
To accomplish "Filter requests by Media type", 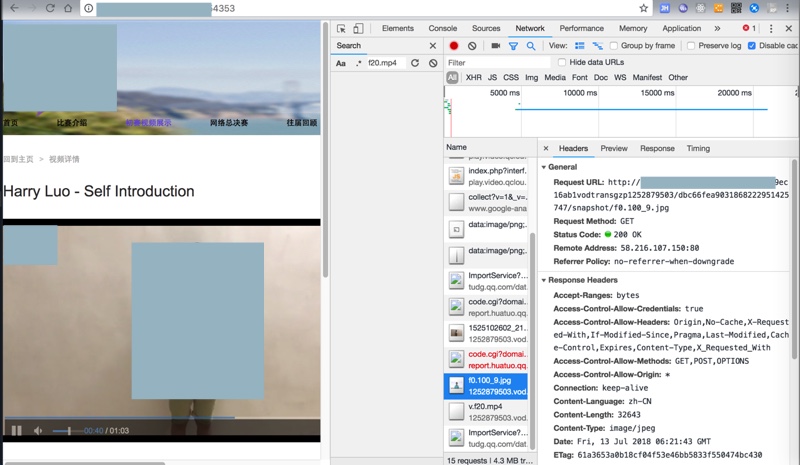I will click(555, 77).
